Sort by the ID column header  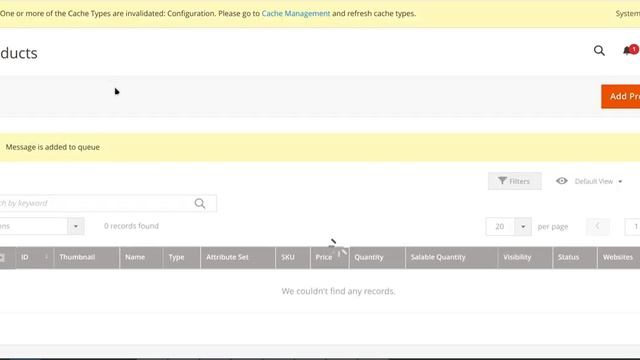pos(35,258)
